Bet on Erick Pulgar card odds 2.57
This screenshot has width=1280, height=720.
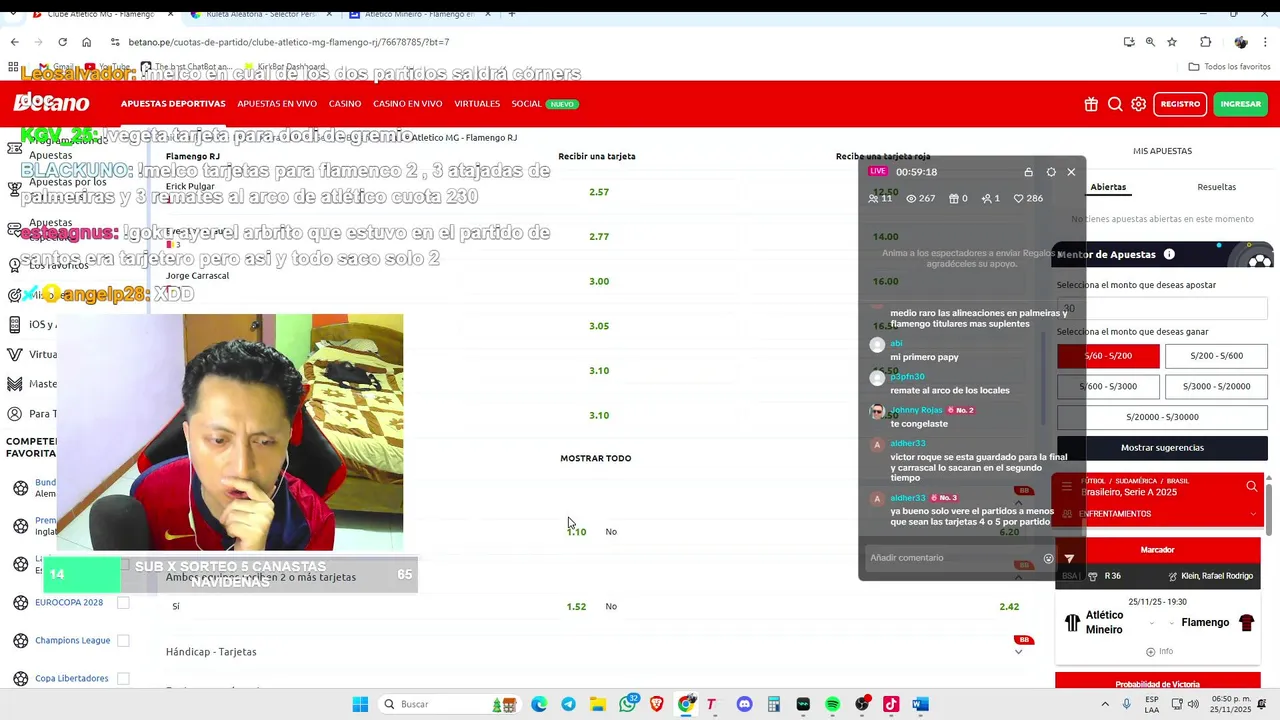point(599,192)
